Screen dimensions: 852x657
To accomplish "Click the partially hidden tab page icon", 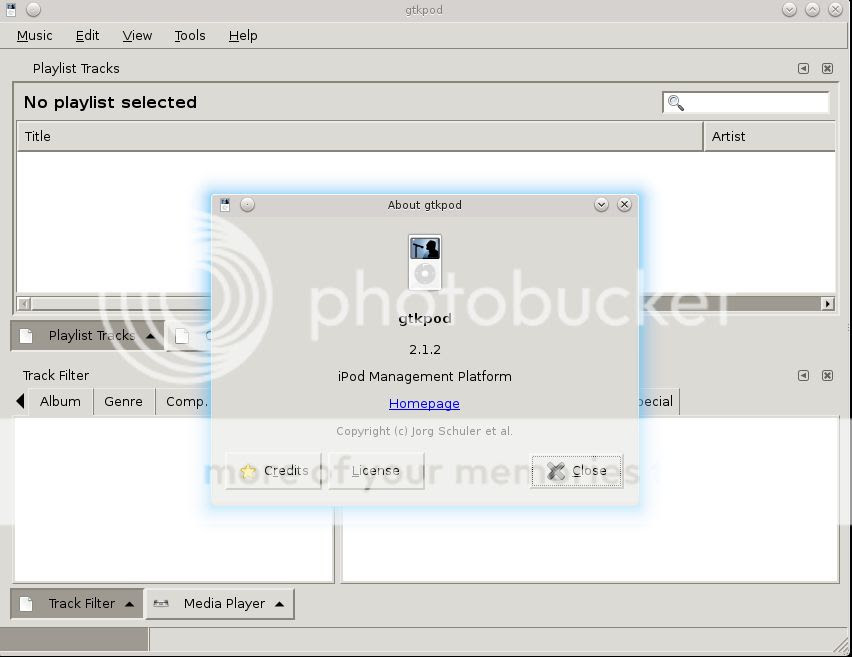I will (x=182, y=336).
